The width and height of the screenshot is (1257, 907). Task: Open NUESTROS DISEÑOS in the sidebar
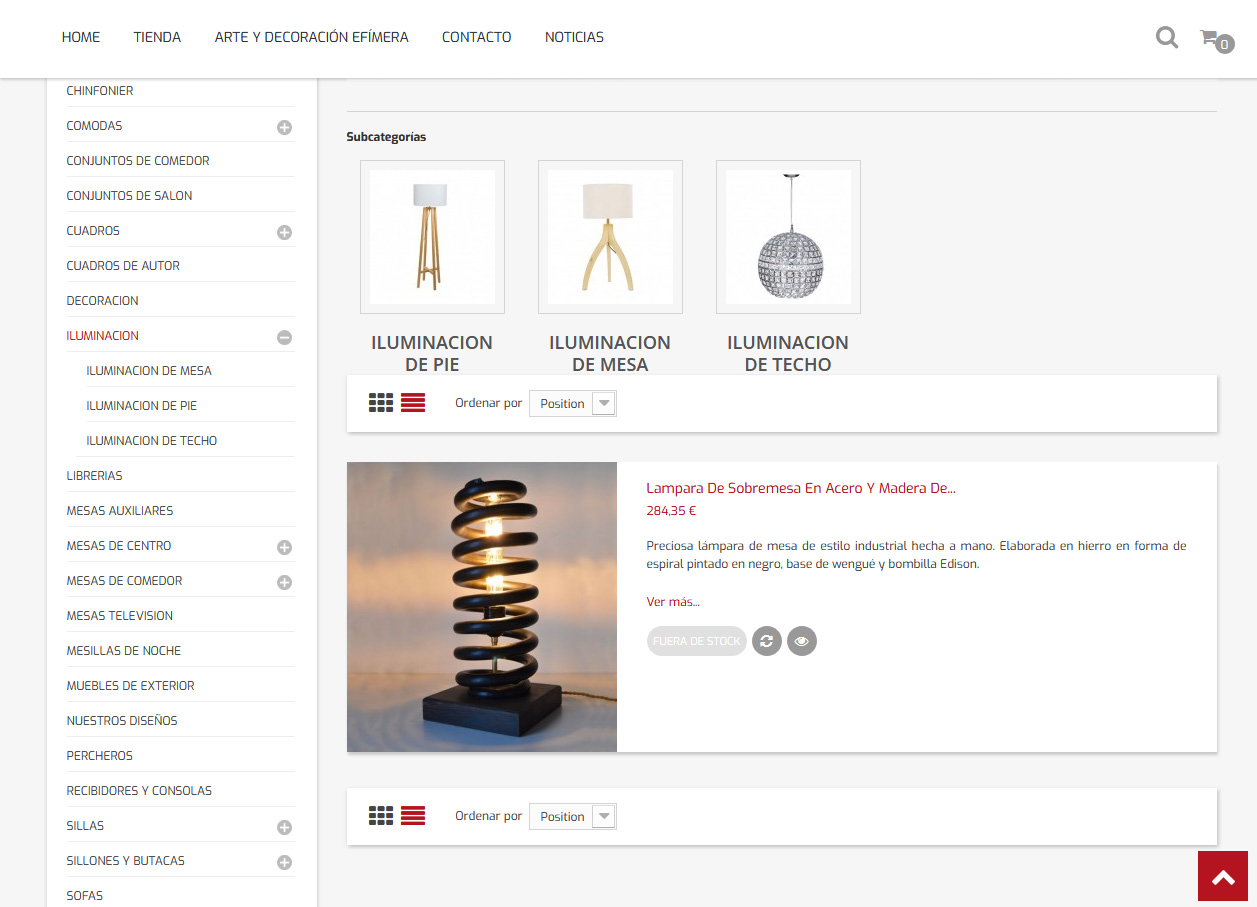(x=122, y=721)
